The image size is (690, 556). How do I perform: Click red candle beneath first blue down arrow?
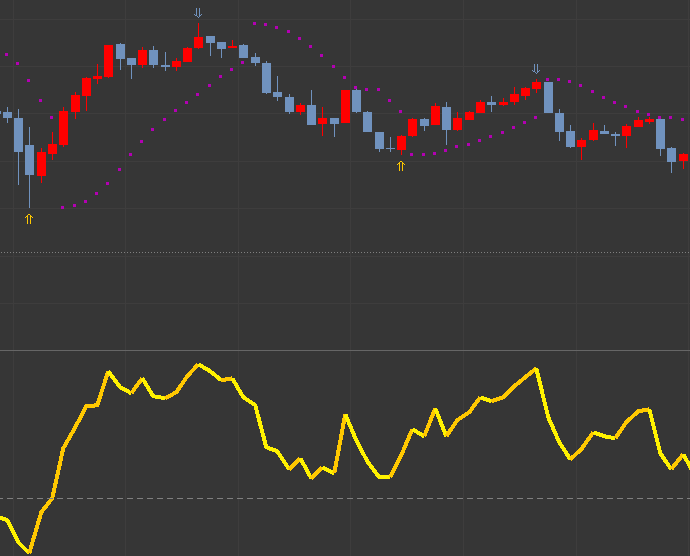click(198, 42)
